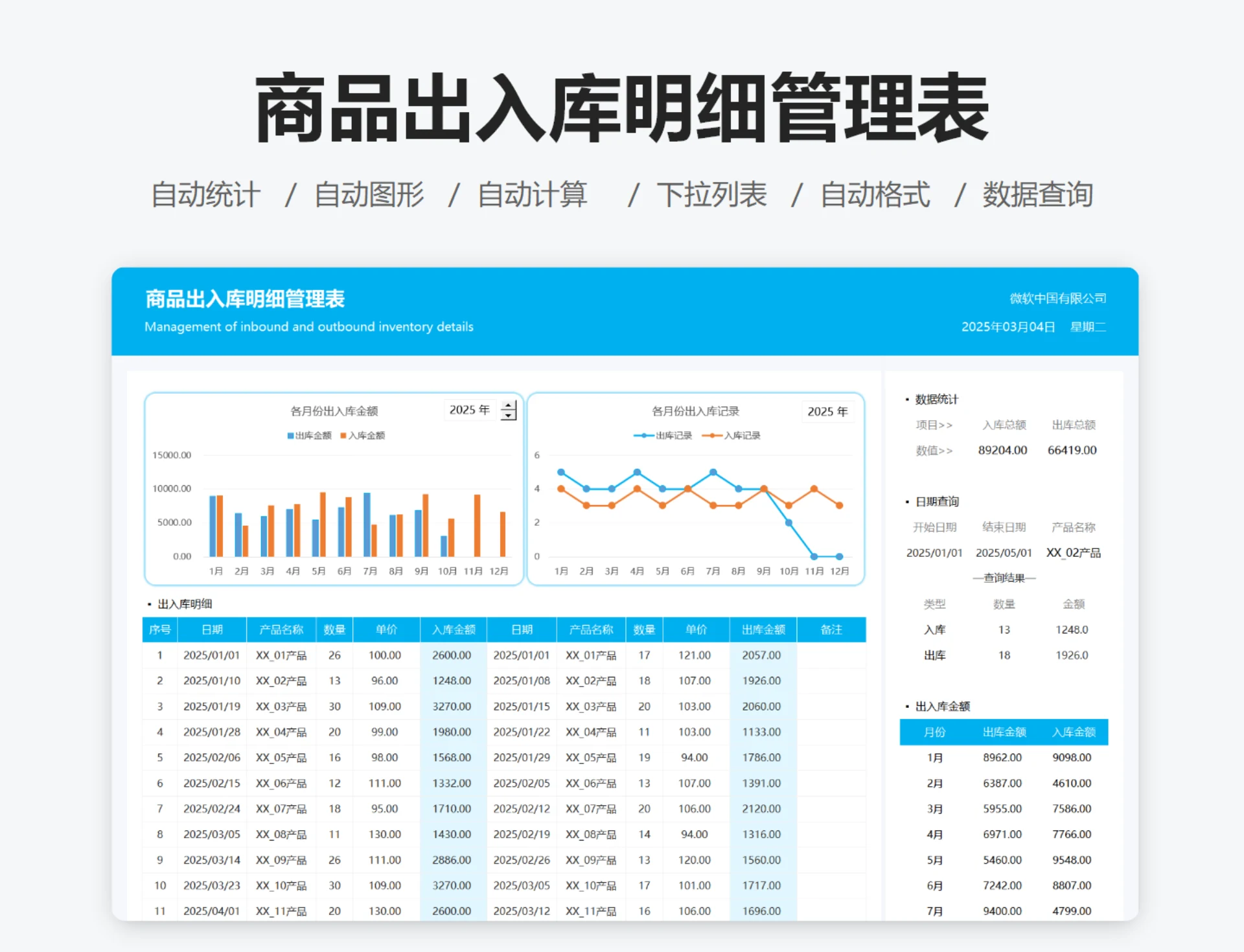Click the 出库总额 value 66419.00
The height and width of the screenshot is (952, 1244).
1072,450
